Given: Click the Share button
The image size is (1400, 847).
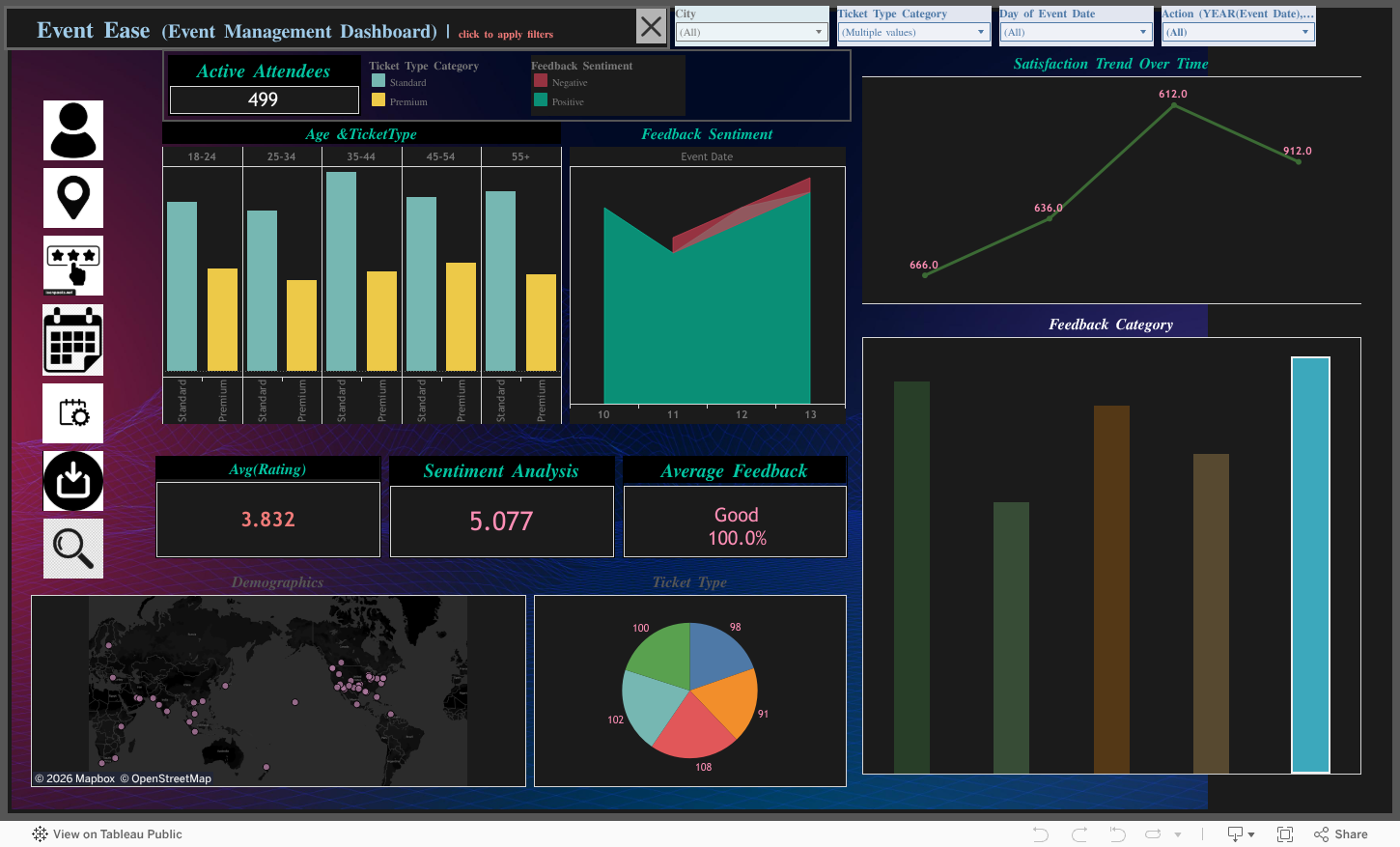Looking at the screenshot, I should point(1340,833).
